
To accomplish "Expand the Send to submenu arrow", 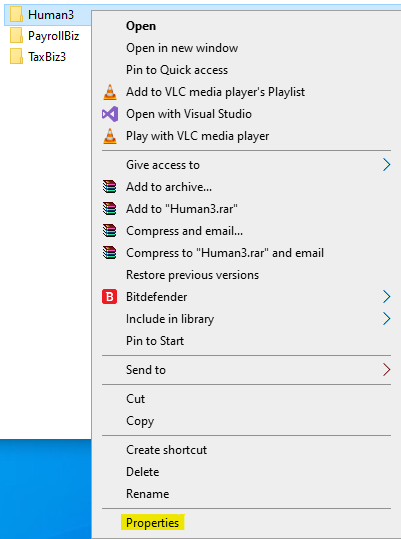I will click(x=387, y=370).
